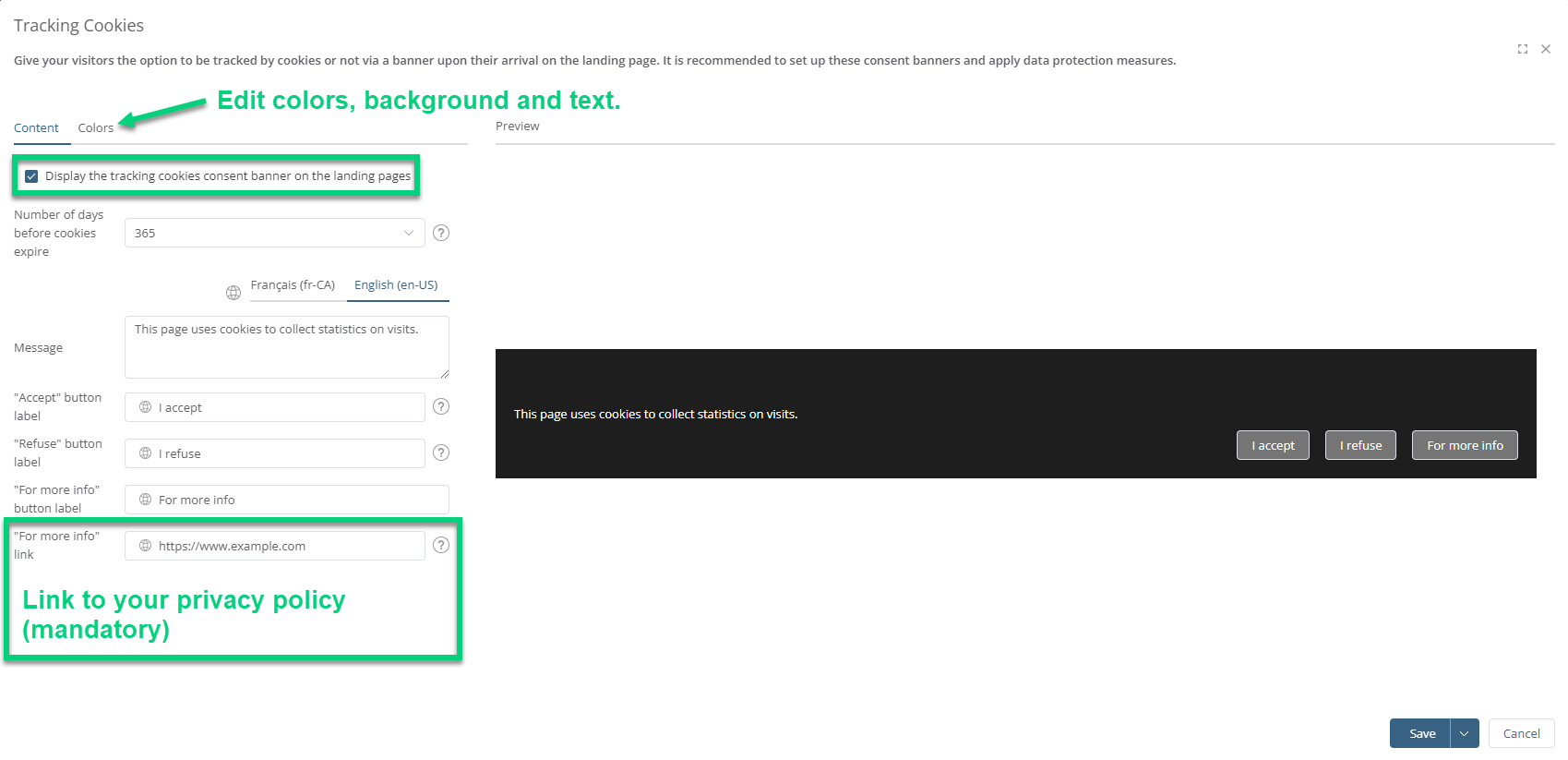Click the banner message text in preview
1568x760 pixels.
[655, 415]
